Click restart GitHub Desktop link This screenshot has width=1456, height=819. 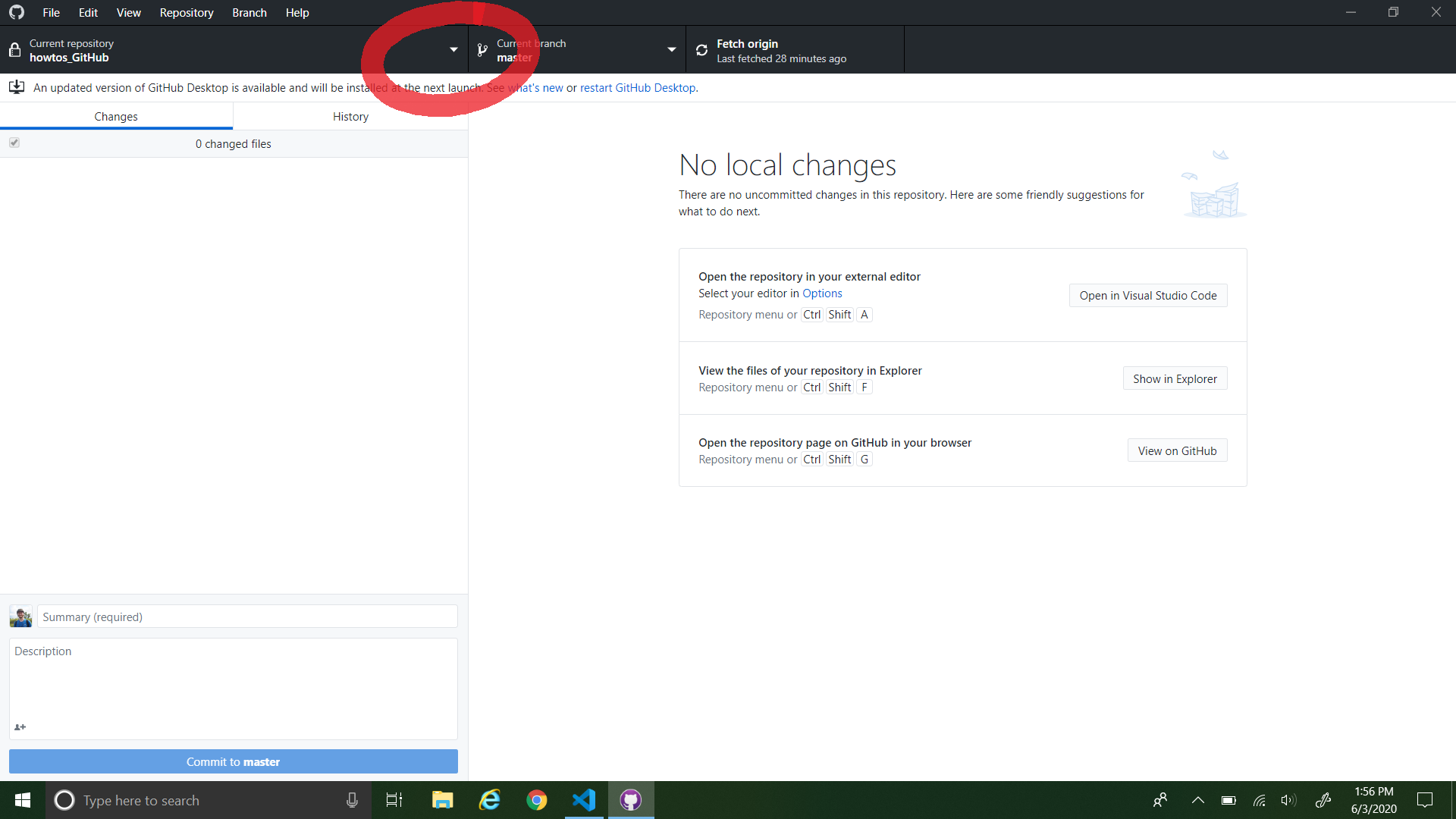(638, 88)
